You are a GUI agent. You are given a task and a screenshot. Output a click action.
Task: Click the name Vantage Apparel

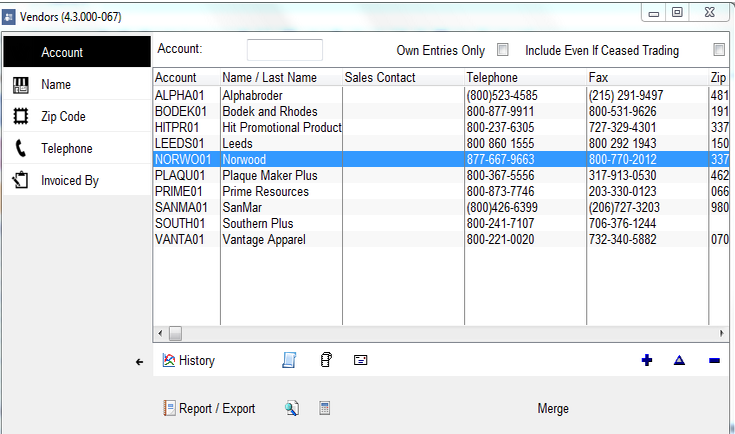(264, 239)
